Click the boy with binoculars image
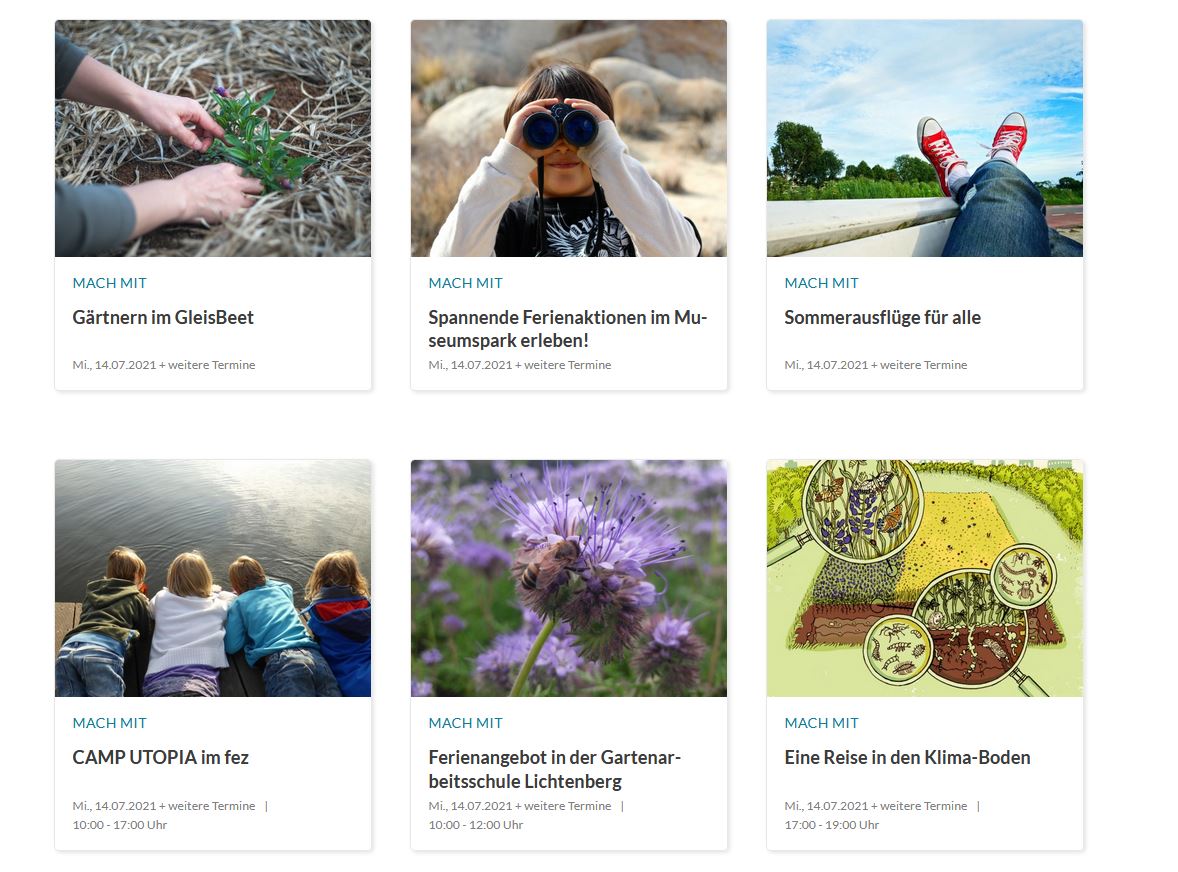 click(569, 138)
